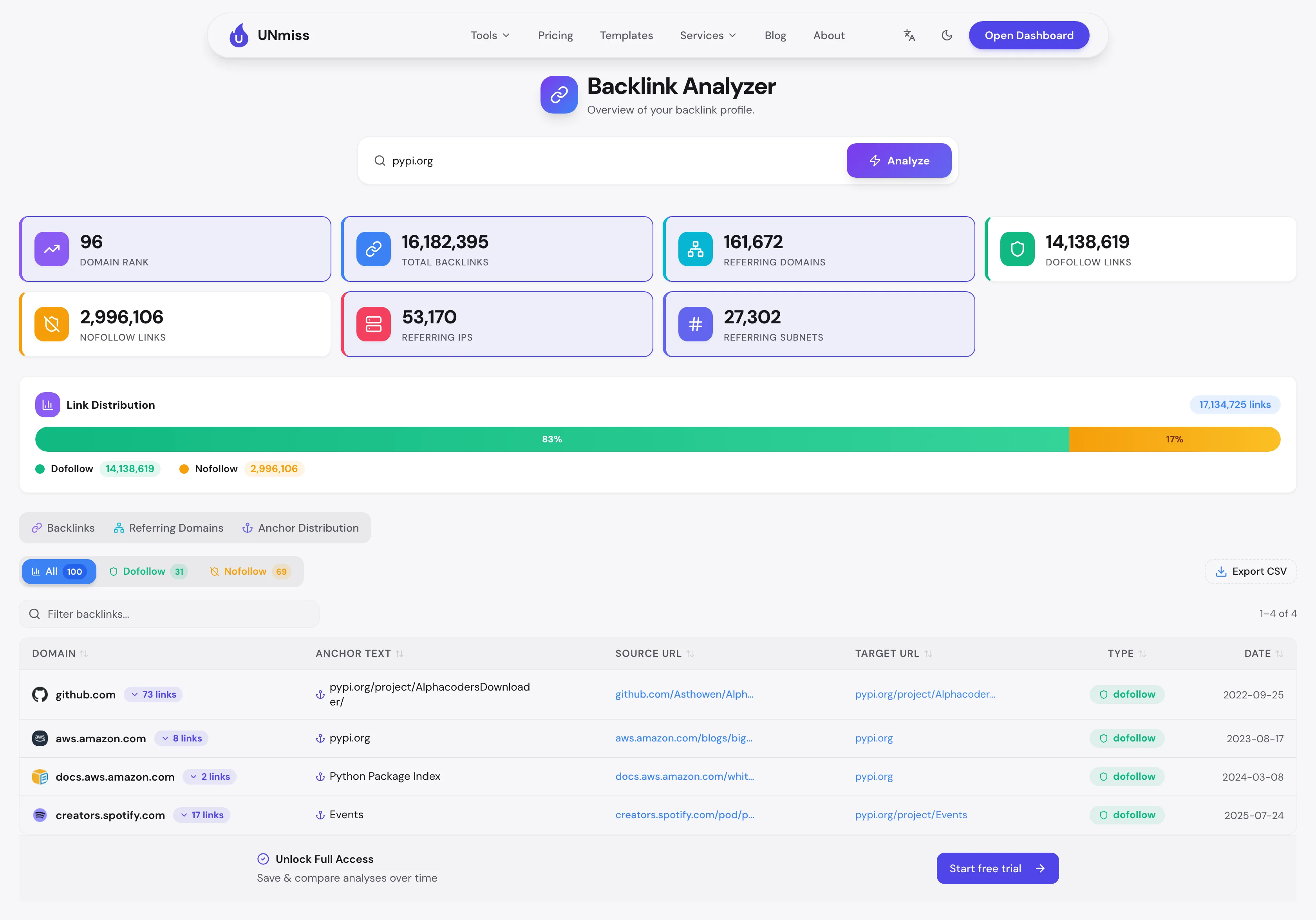The width and height of the screenshot is (1316, 920).
Task: Click the Nofollow Links crossed-shield icon
Action: [52, 324]
